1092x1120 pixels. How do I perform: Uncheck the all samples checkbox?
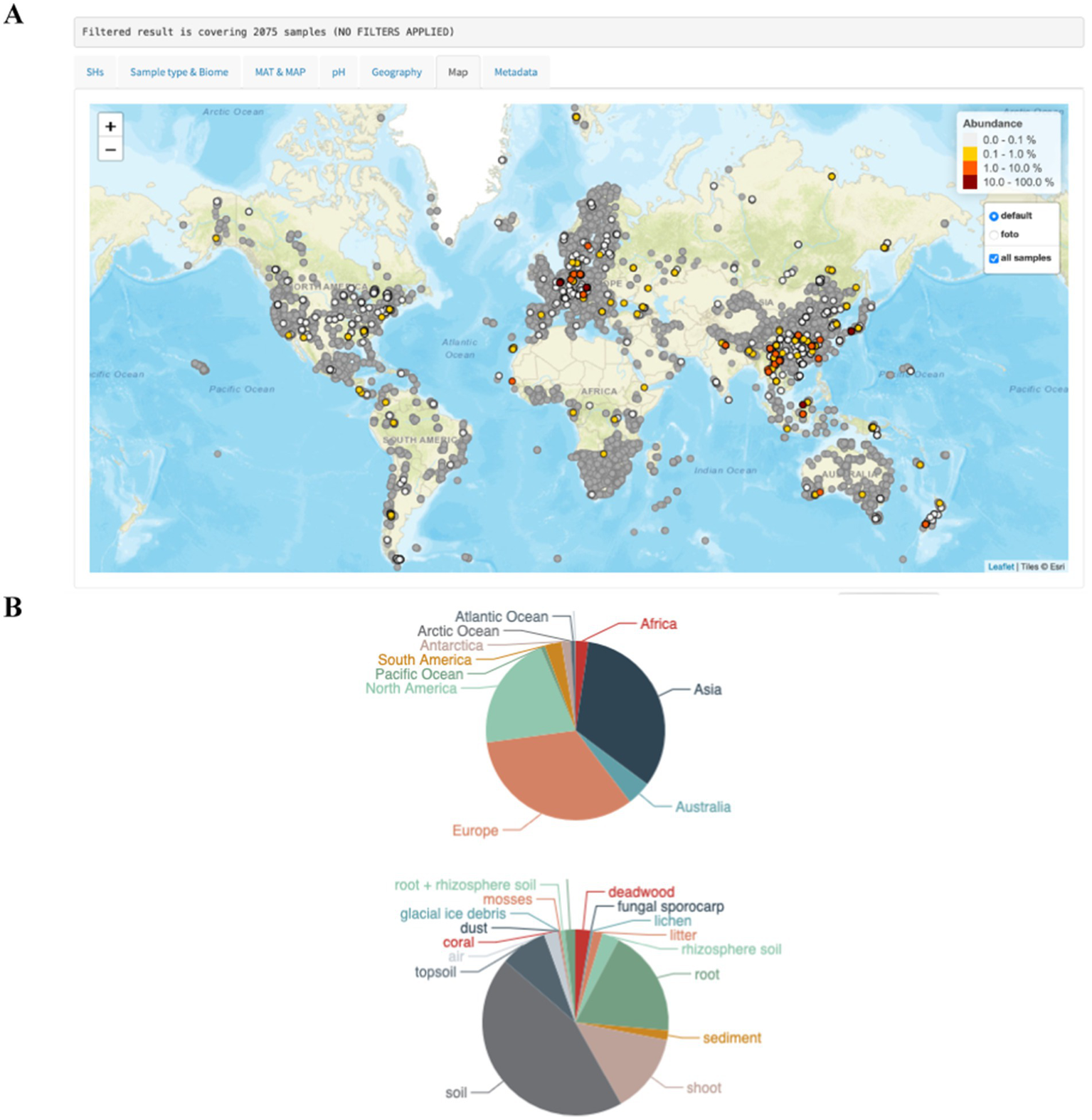tap(994, 258)
